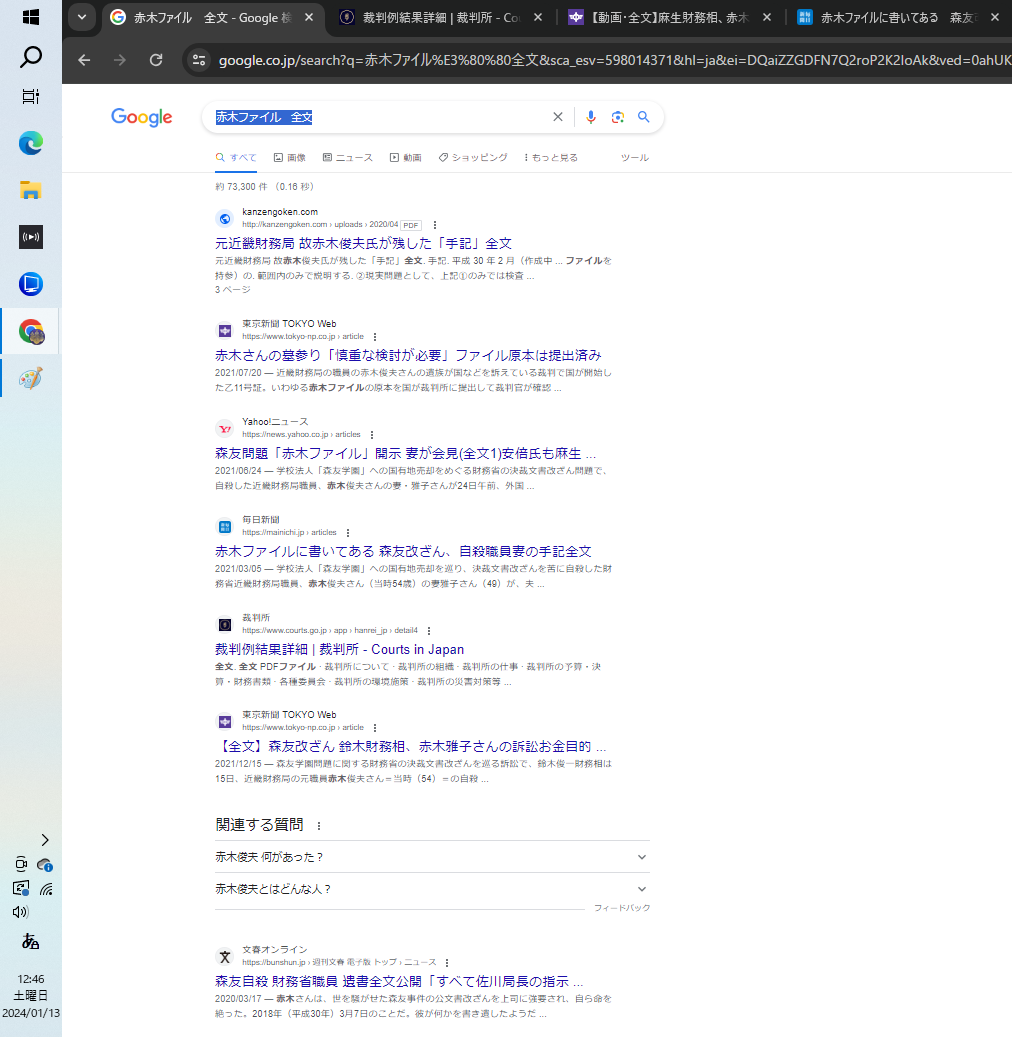
Task: Open the ツール search tools button
Action: pos(634,157)
